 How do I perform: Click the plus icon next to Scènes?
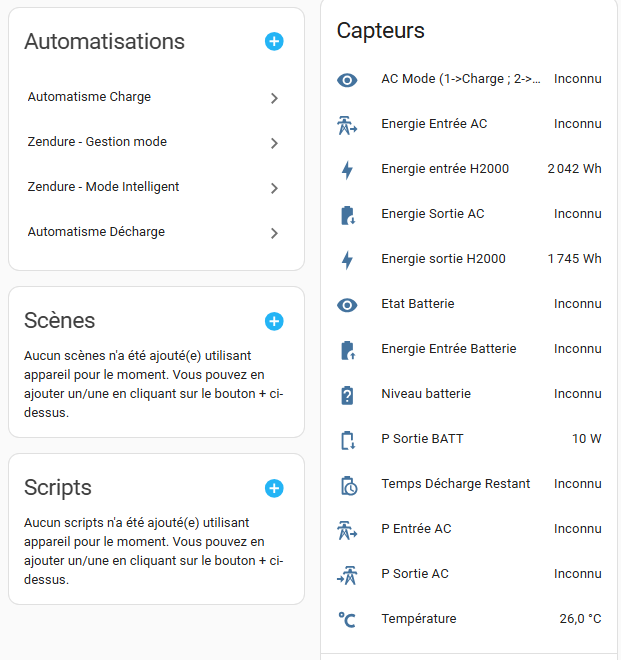(274, 321)
